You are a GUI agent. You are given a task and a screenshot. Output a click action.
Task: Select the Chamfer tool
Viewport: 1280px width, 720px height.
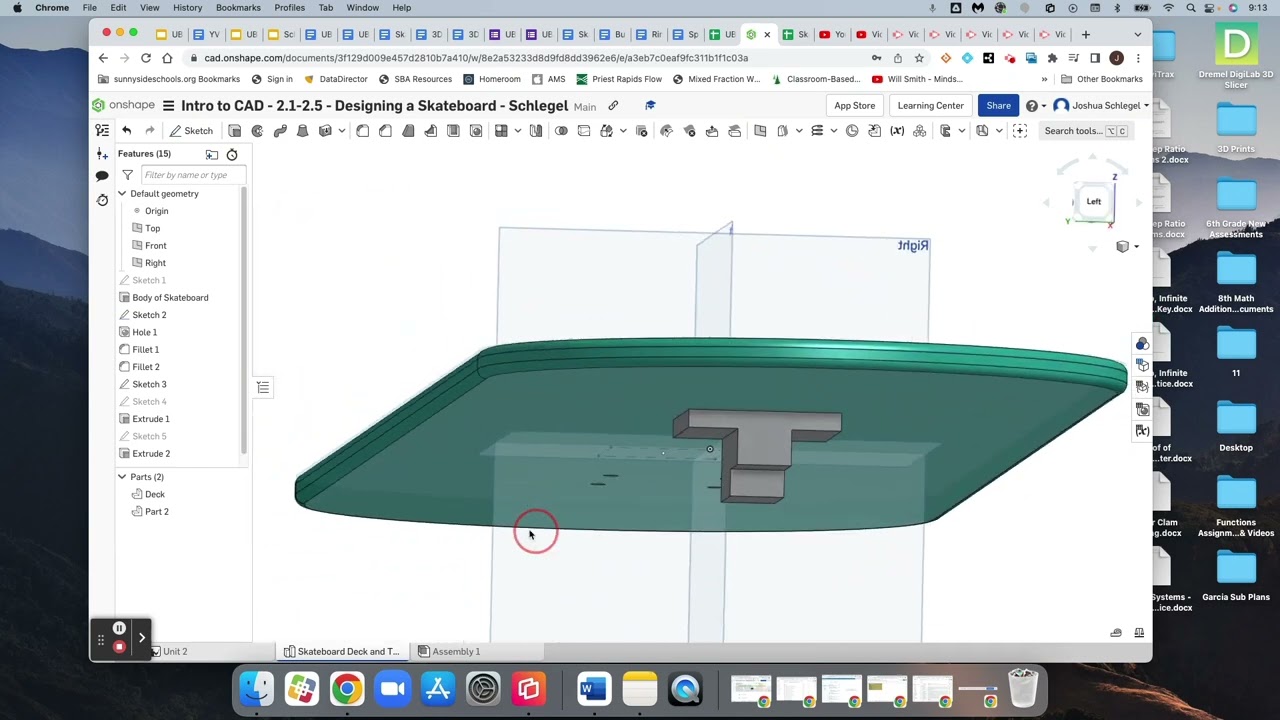(385, 131)
